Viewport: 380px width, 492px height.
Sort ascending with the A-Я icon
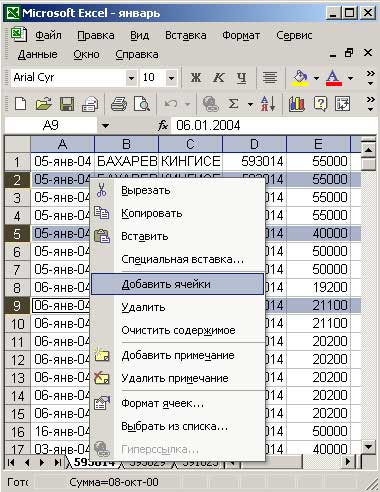coord(268,104)
